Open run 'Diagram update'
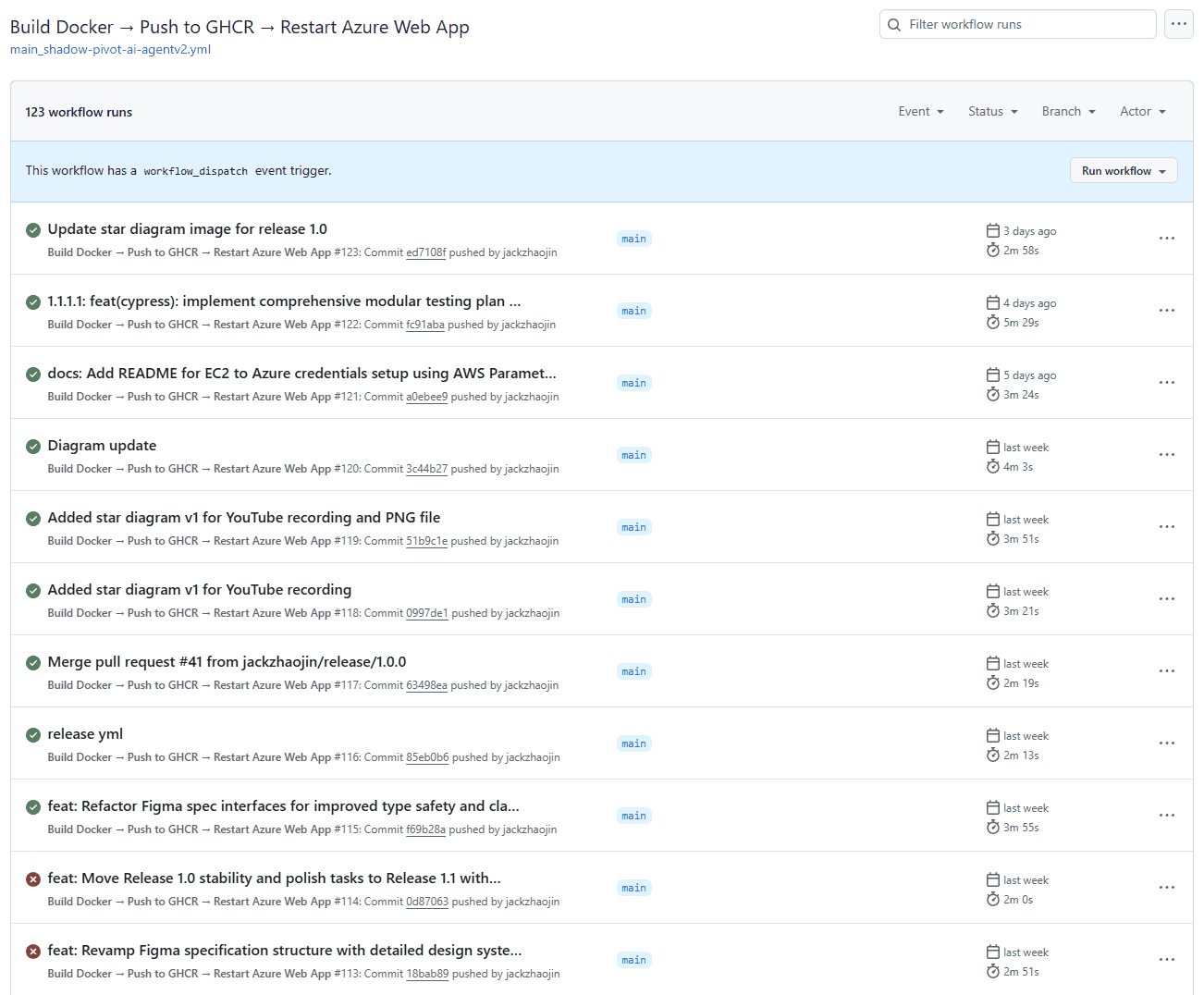This screenshot has height=995, width=1204. tap(102, 446)
